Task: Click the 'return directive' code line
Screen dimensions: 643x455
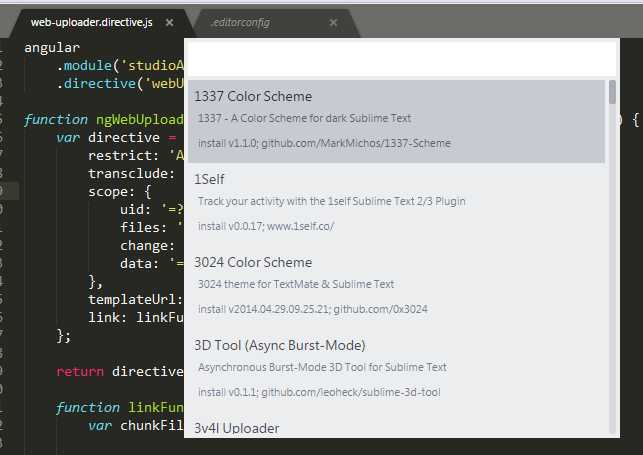Action: (x=120, y=371)
